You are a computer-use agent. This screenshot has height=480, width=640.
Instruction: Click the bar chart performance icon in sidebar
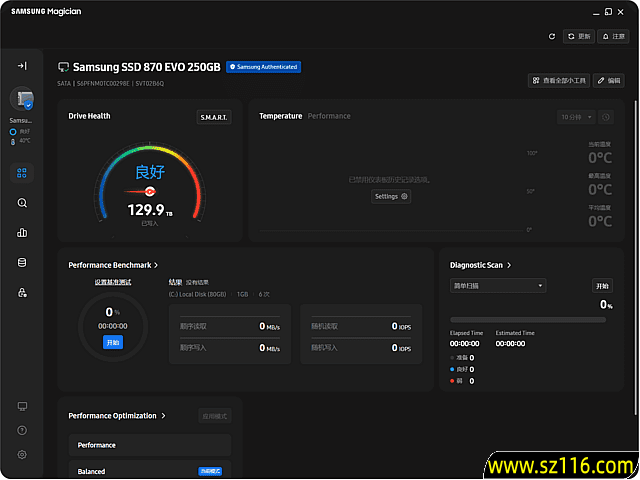22,233
